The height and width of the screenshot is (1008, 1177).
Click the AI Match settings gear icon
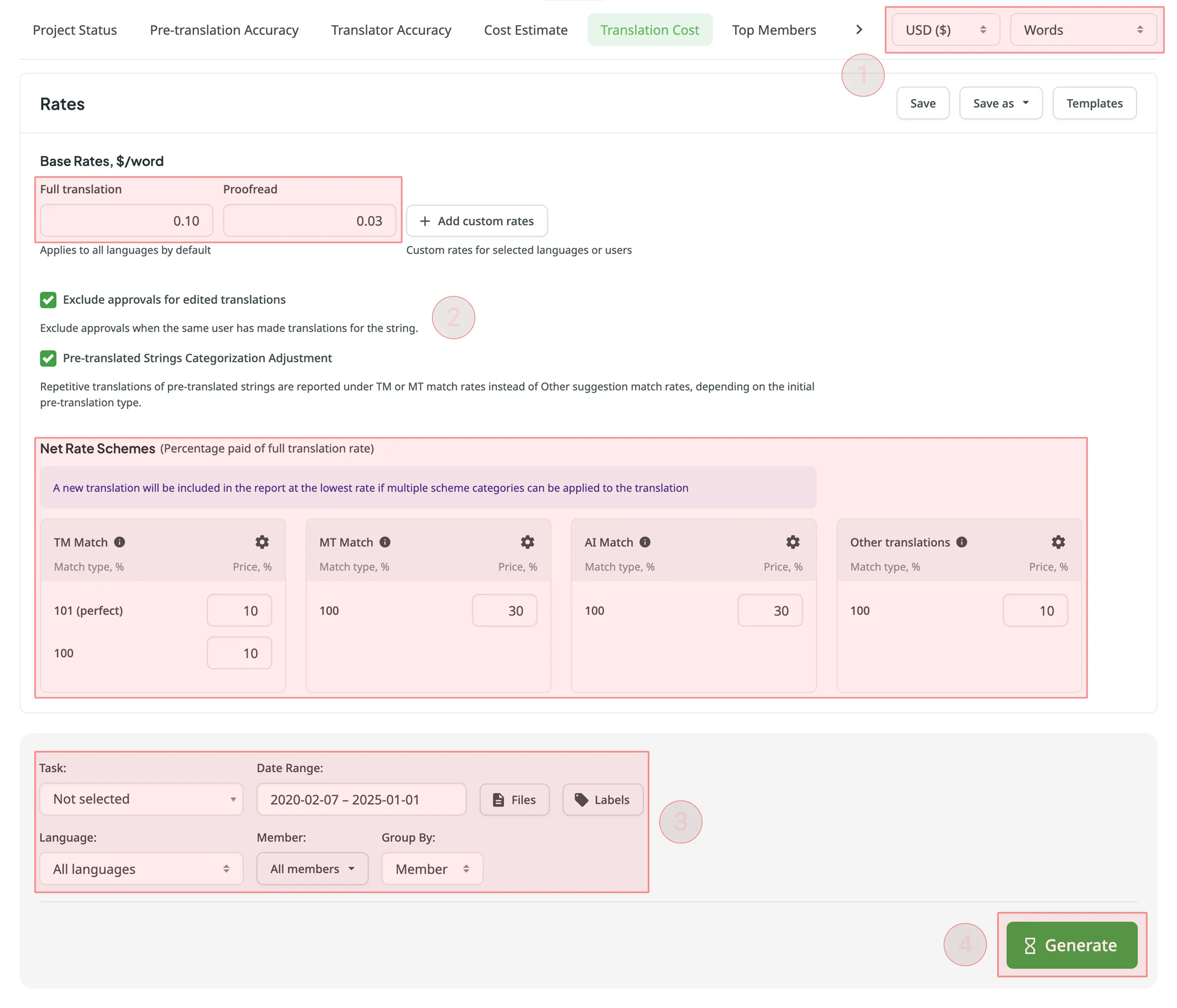click(x=793, y=541)
